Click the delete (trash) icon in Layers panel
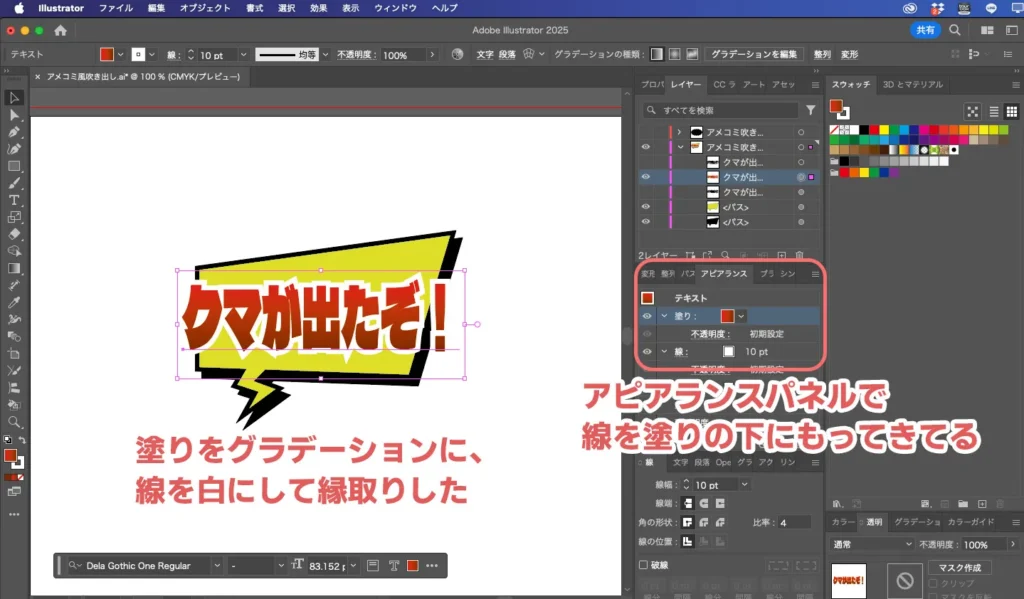 pyautogui.click(x=798, y=253)
